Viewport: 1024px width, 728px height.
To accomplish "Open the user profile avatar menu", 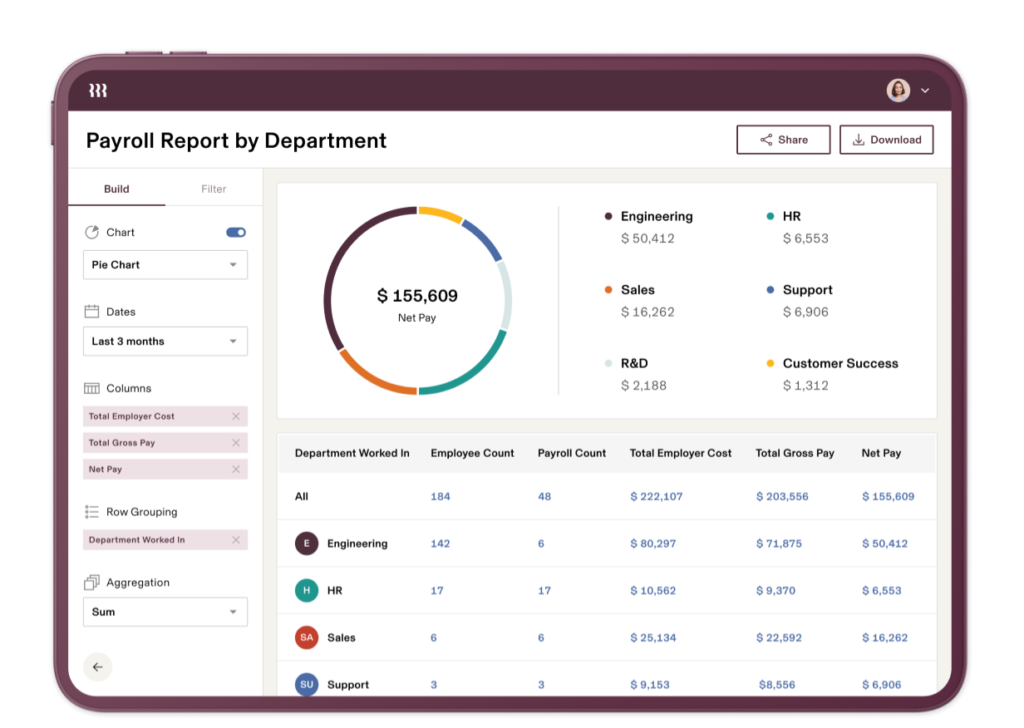I will (x=898, y=90).
